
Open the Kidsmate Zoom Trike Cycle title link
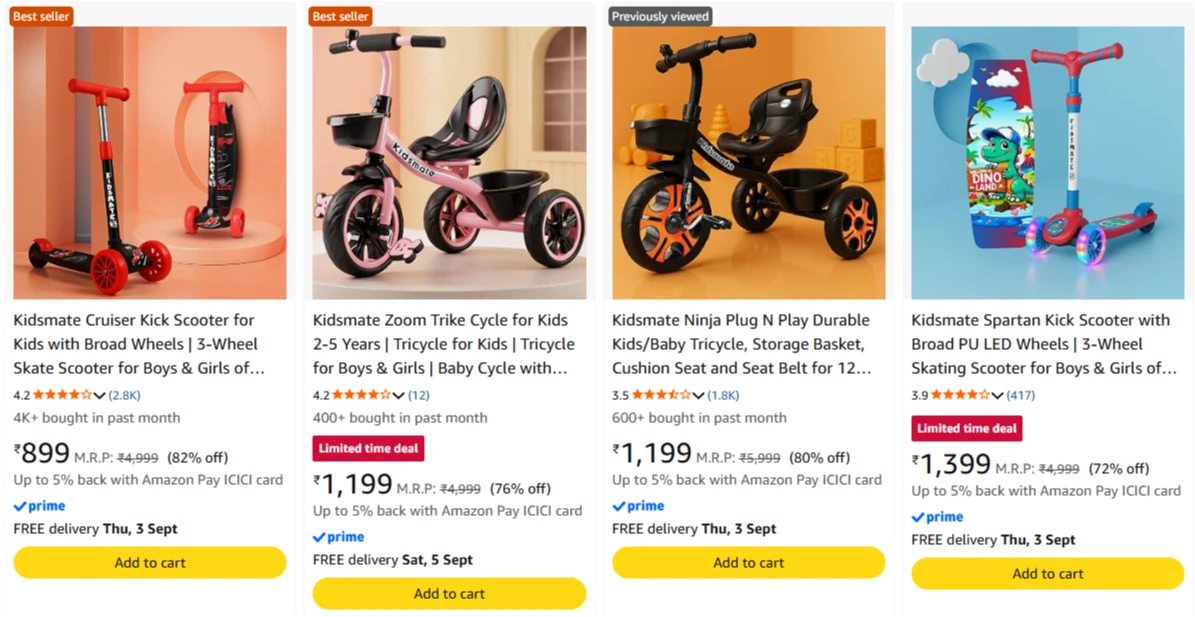[444, 344]
